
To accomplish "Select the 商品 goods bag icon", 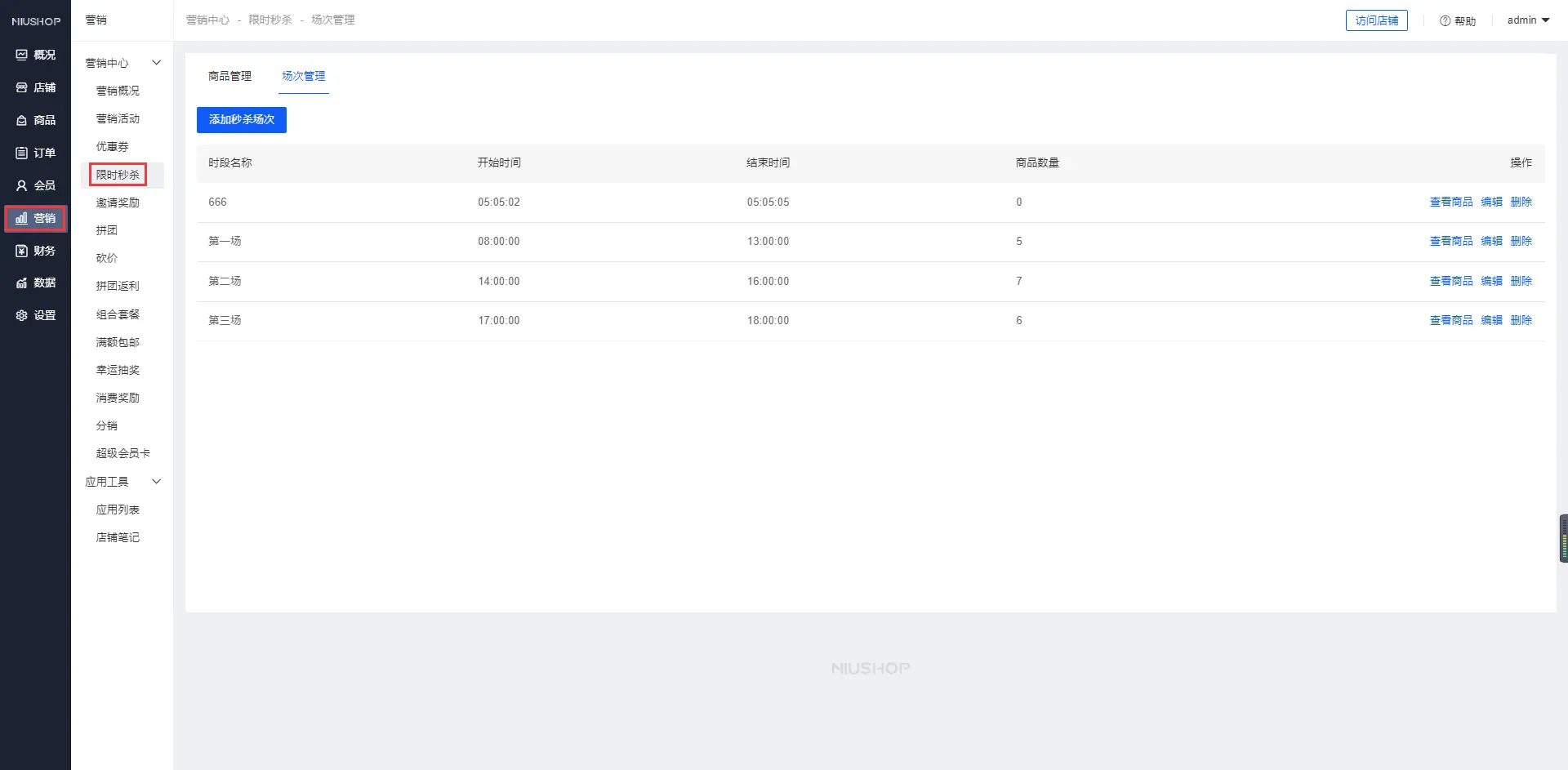I will tap(22, 120).
